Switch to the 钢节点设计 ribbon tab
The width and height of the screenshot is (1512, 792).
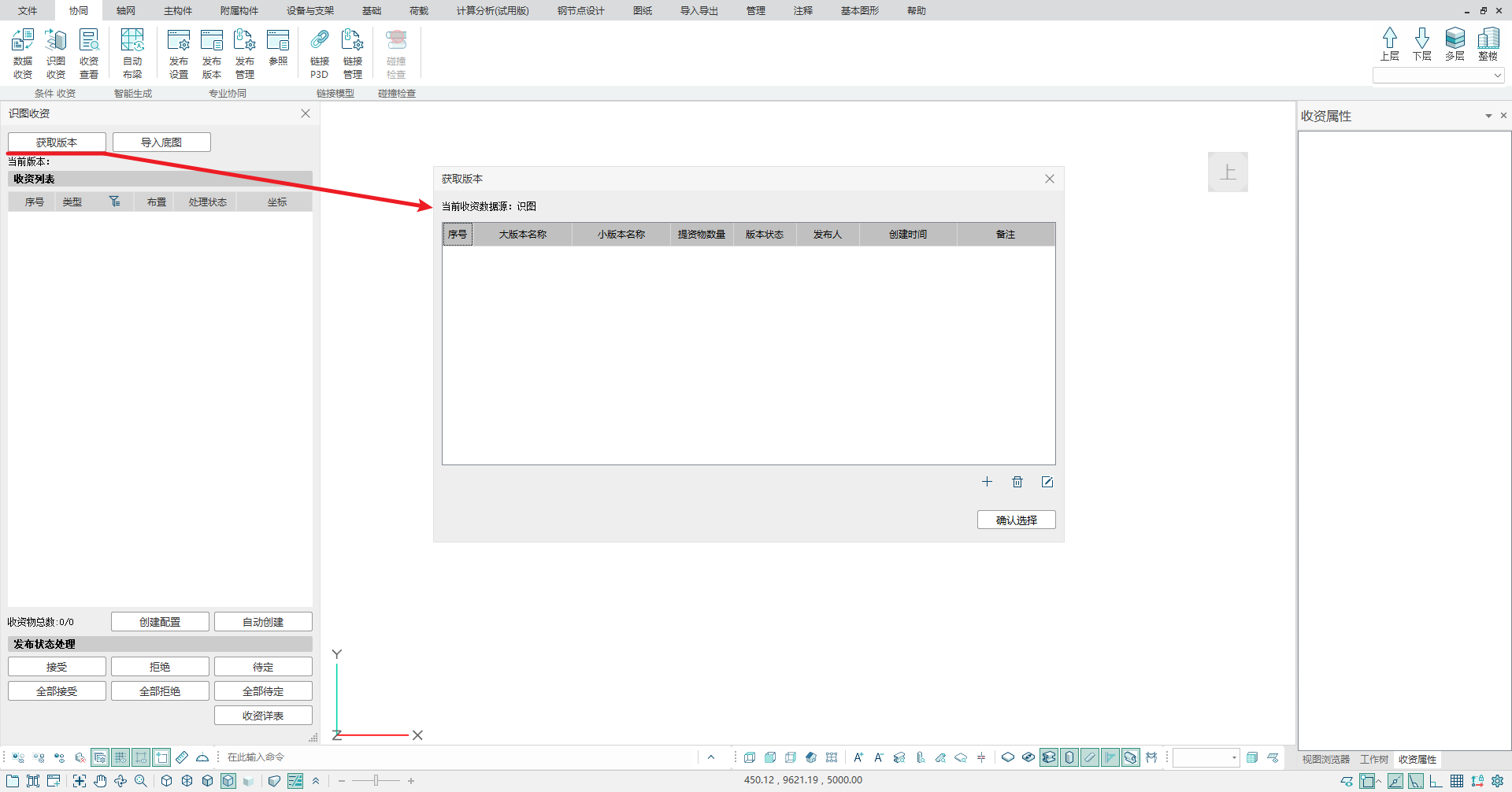580,10
